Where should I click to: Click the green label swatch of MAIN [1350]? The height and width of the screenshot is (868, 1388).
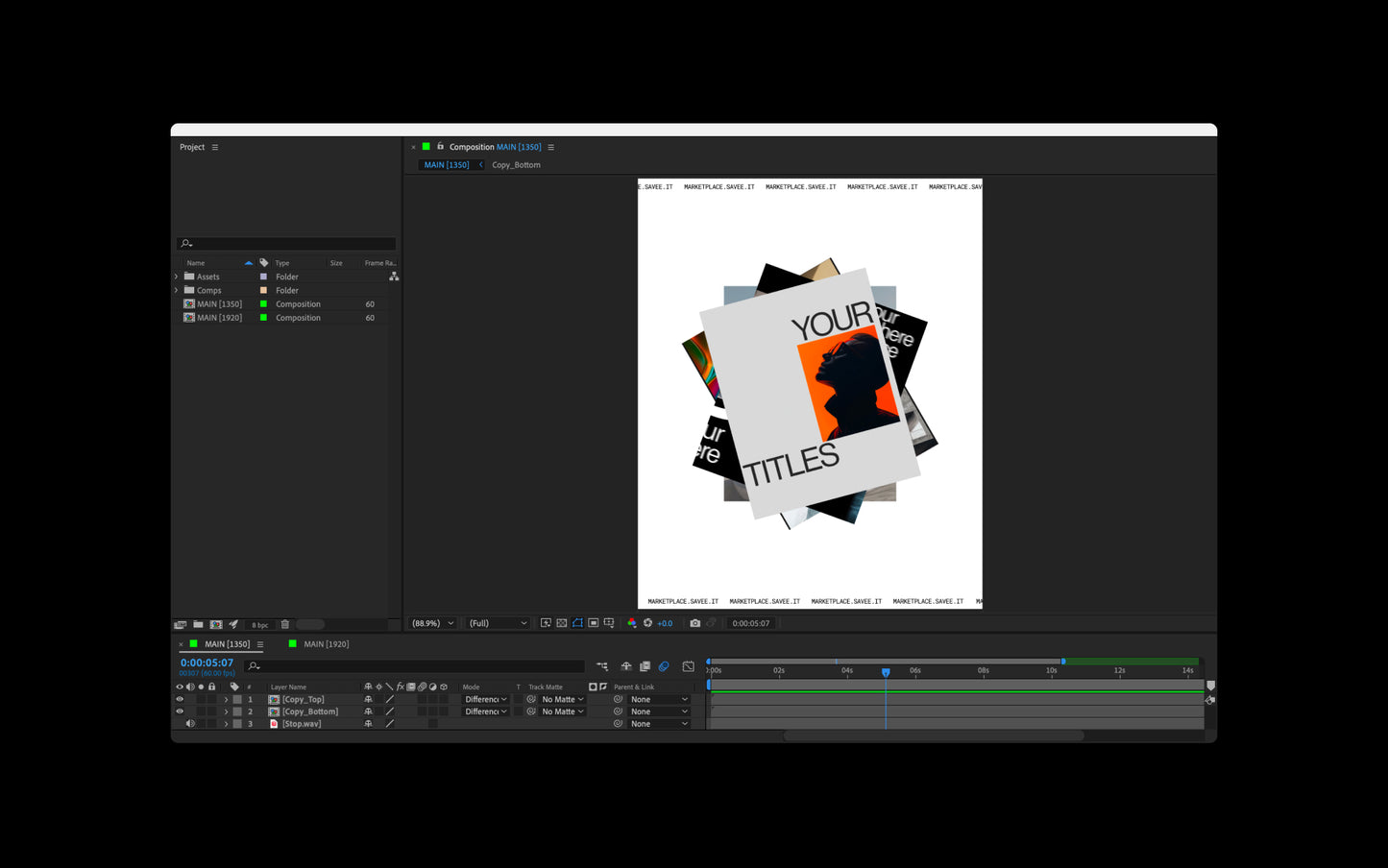[263, 304]
